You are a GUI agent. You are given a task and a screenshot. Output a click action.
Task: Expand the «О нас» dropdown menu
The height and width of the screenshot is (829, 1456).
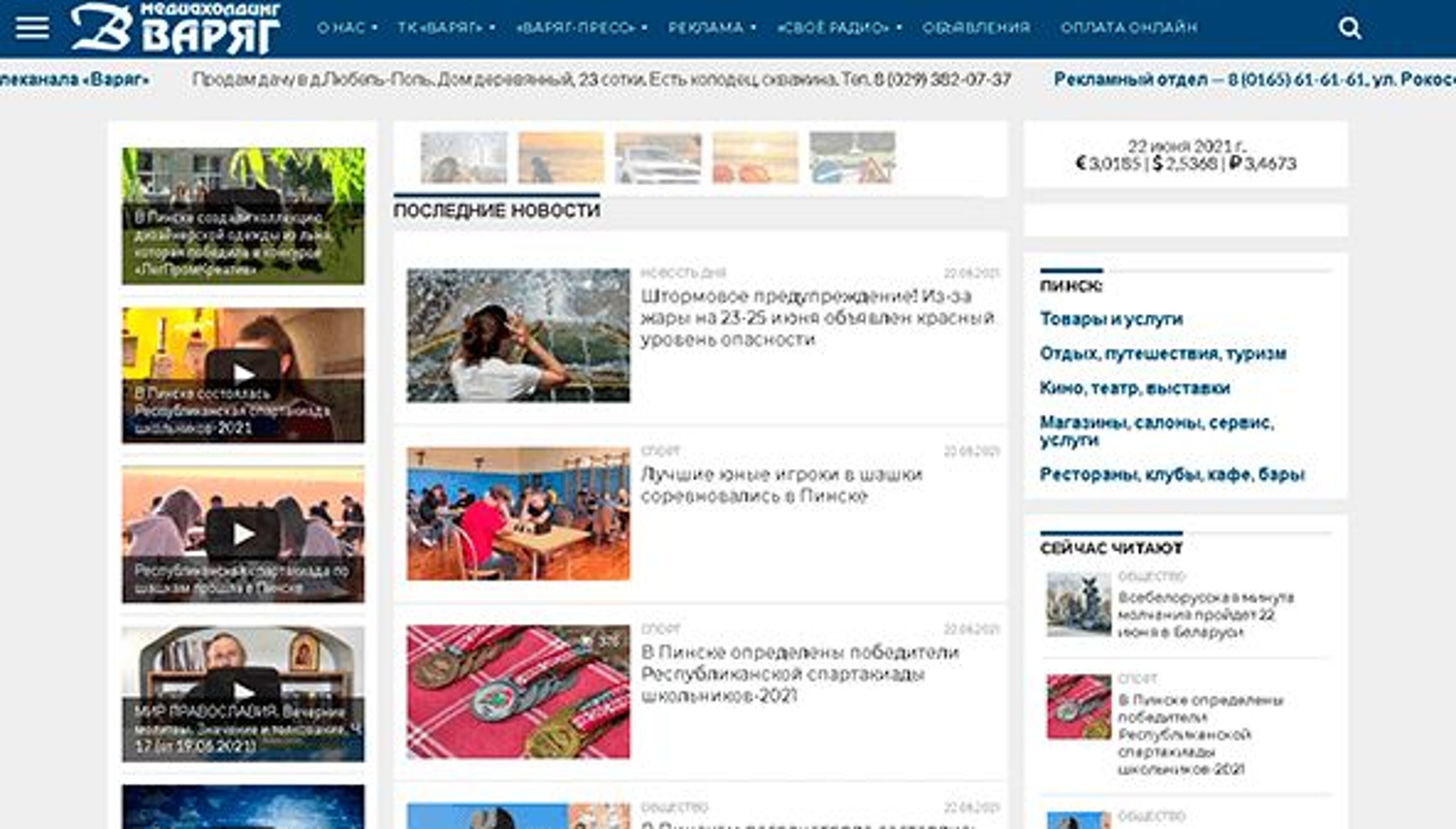[x=347, y=28]
